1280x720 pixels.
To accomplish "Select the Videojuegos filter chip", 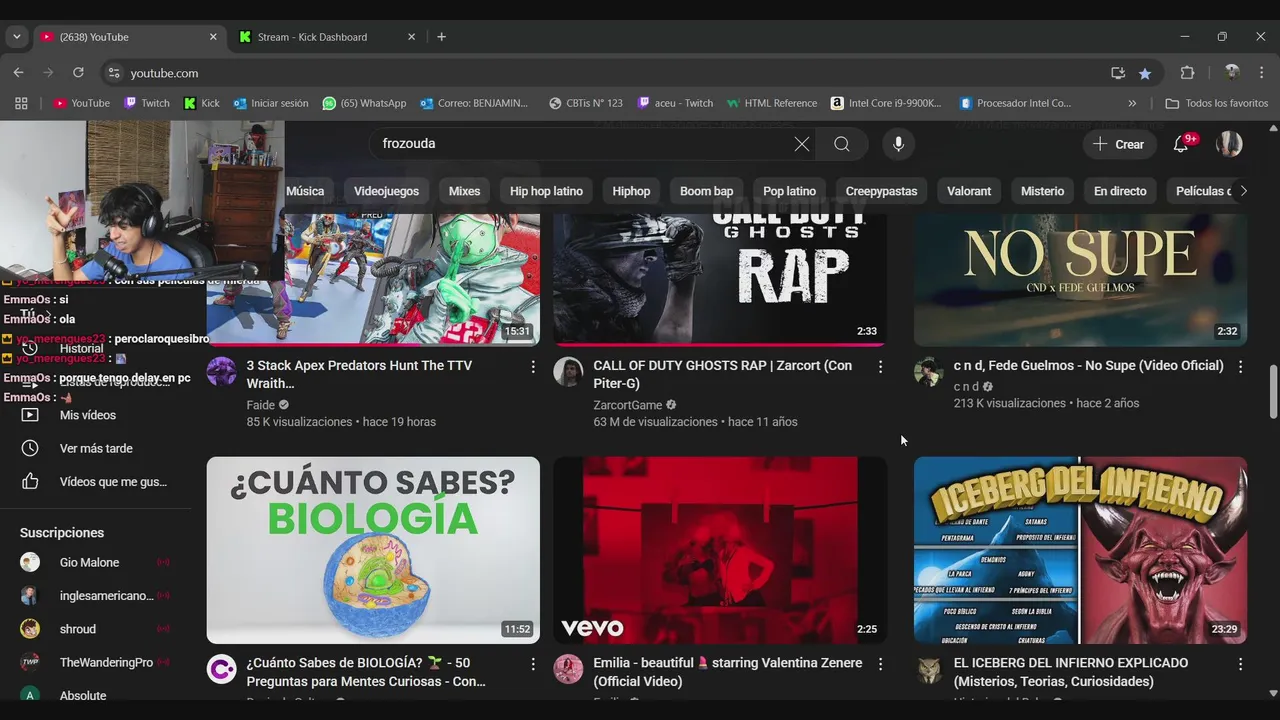I will pos(386,191).
